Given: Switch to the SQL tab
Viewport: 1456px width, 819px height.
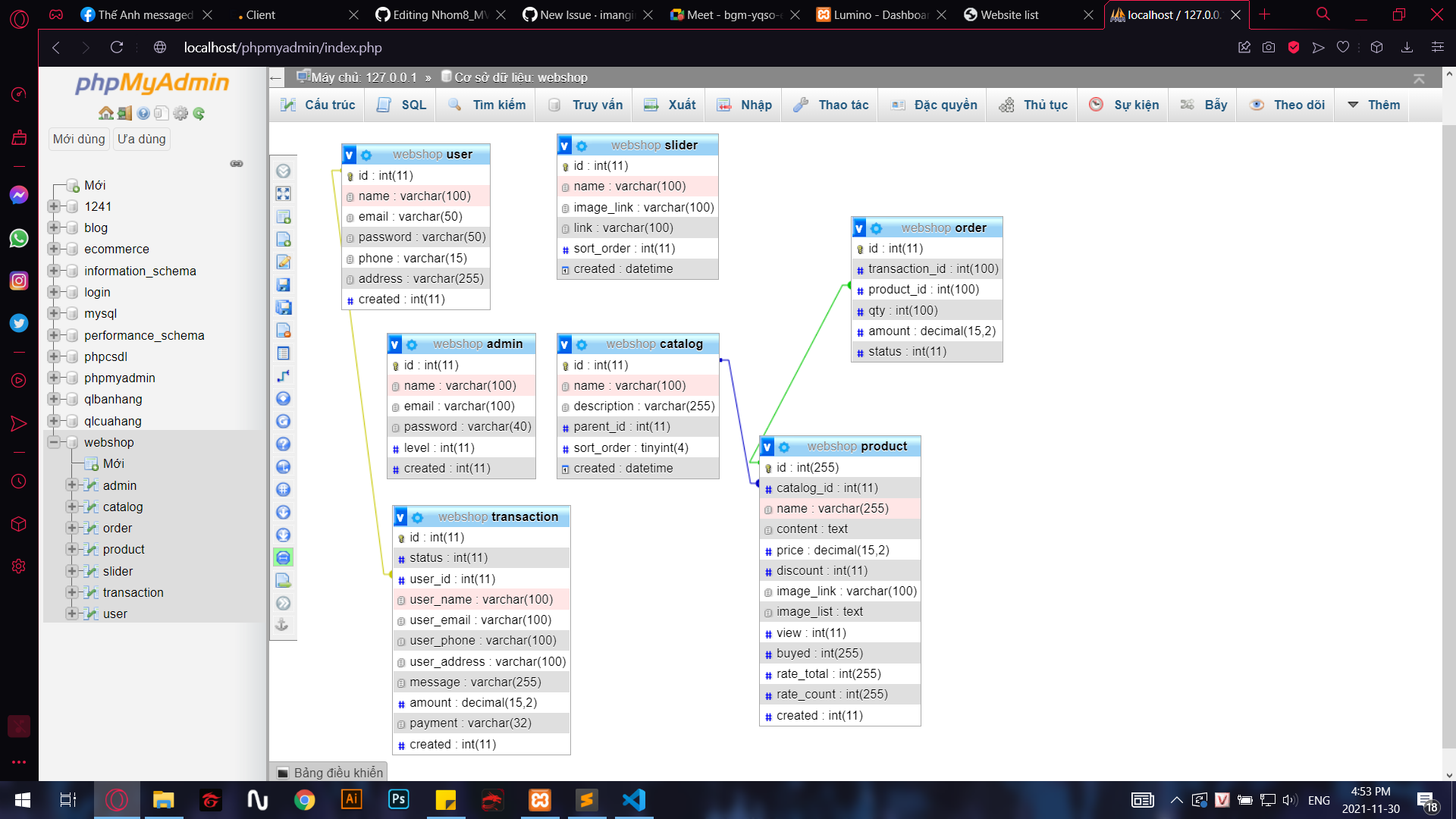Looking at the screenshot, I should pyautogui.click(x=400, y=105).
